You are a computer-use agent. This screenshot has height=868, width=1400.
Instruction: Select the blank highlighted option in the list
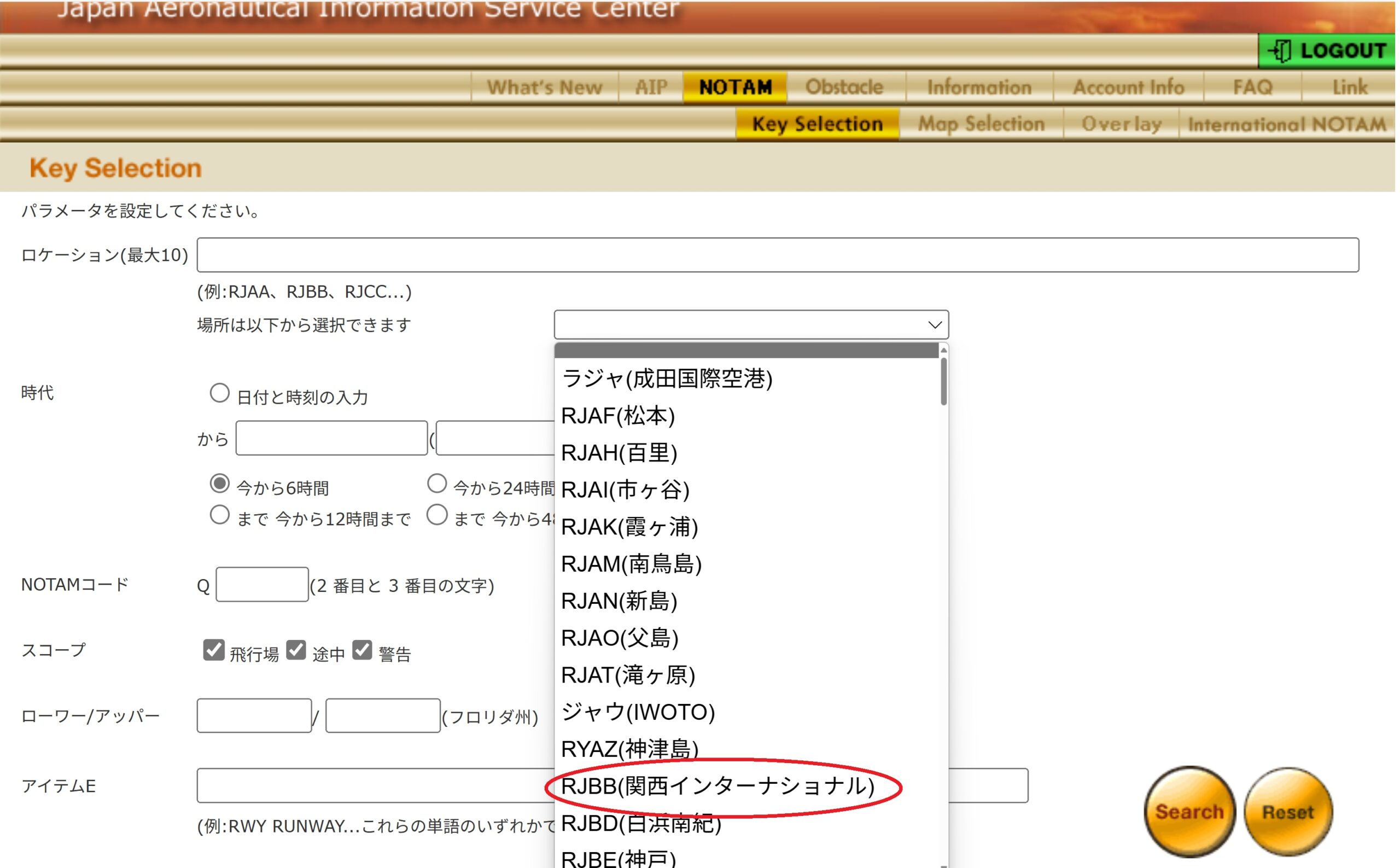[746, 350]
